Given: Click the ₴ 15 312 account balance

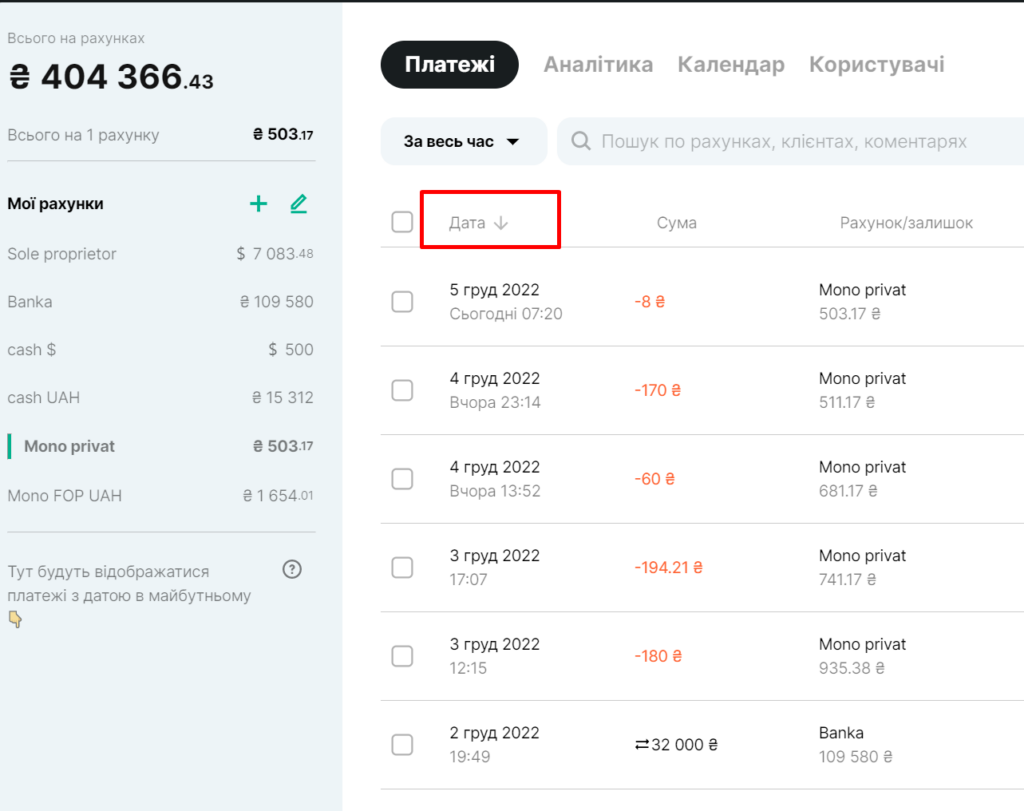Looking at the screenshot, I should point(282,398).
